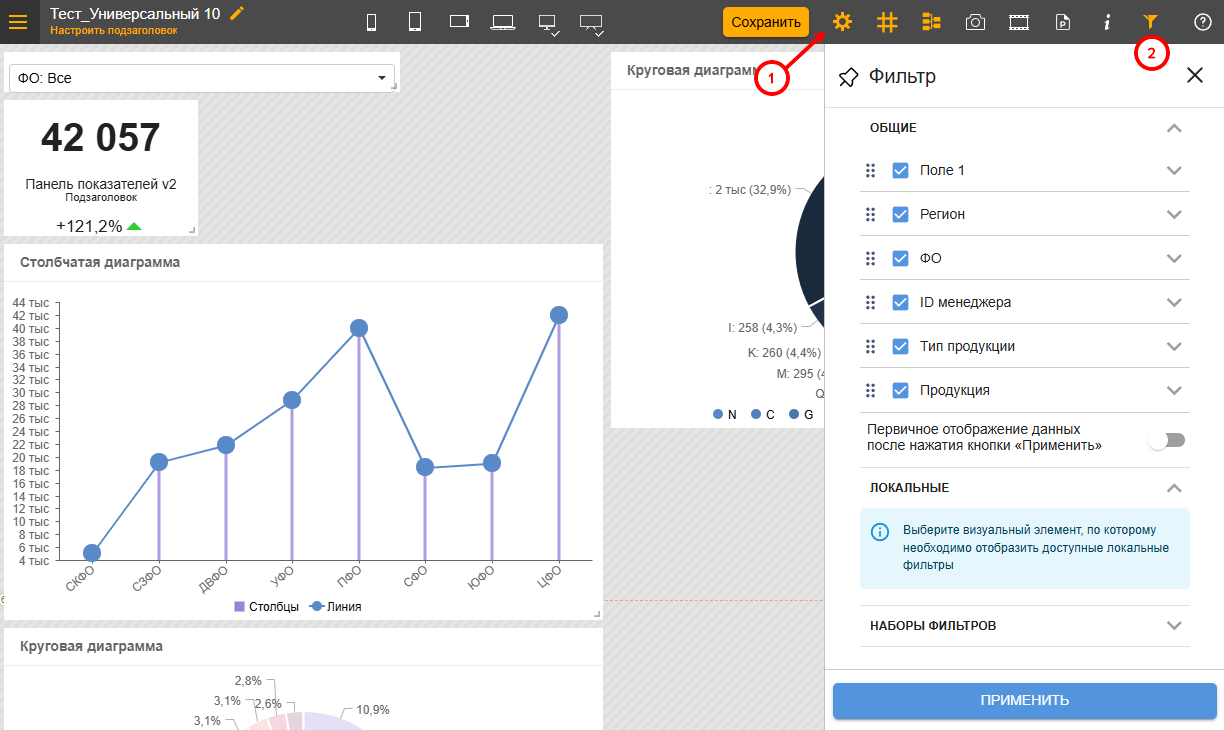
Task: Uncheck the ID менеджера filter checkbox
Action: (x=900, y=302)
